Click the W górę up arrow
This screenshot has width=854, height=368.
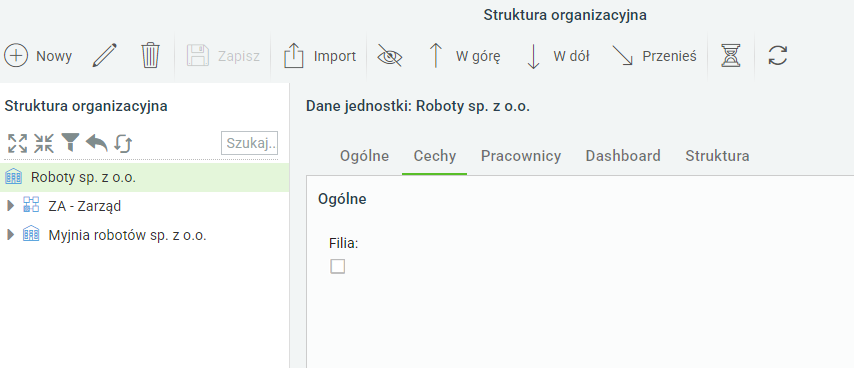tap(435, 56)
